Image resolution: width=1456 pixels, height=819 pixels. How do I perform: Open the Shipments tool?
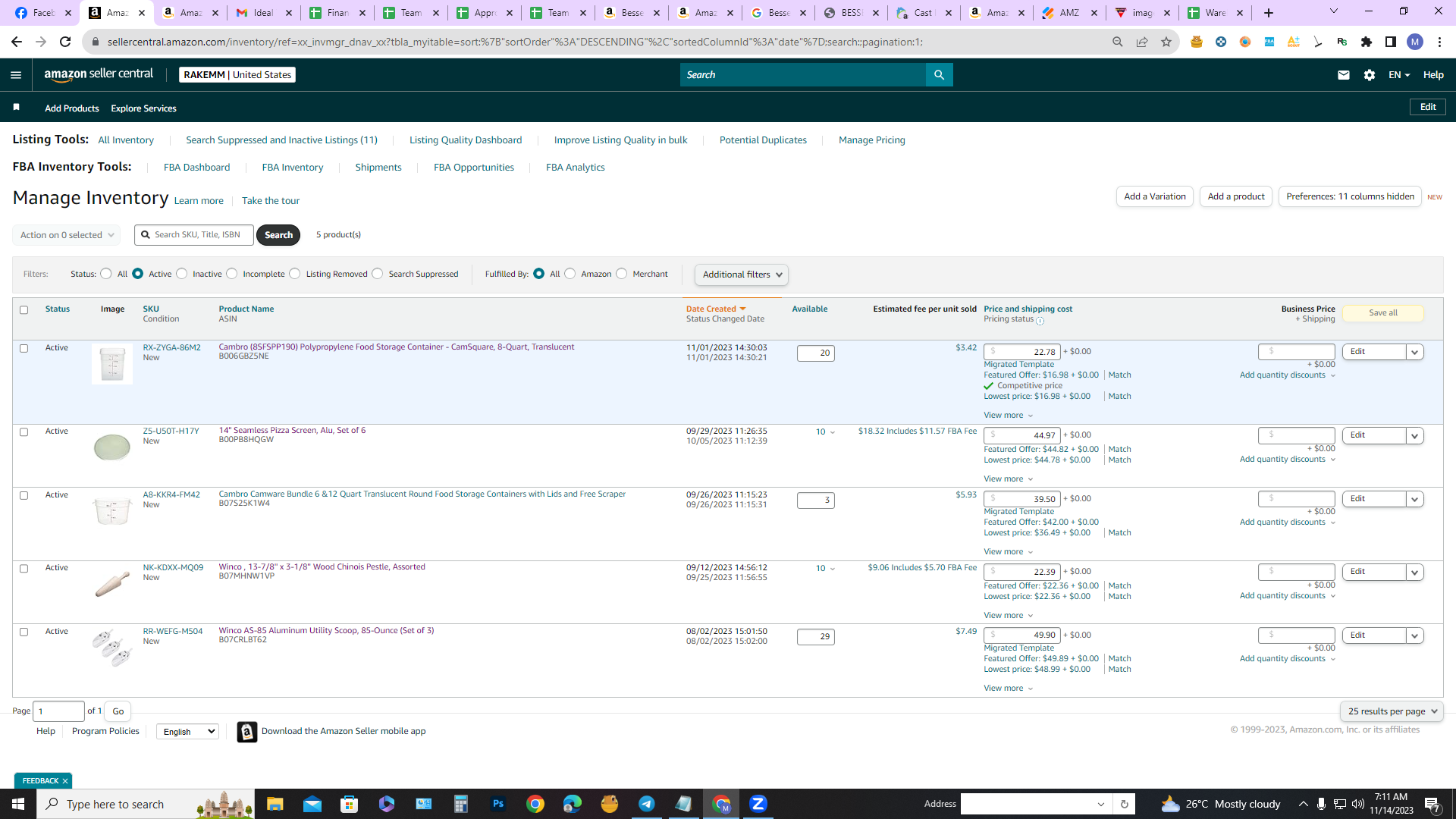(x=378, y=168)
